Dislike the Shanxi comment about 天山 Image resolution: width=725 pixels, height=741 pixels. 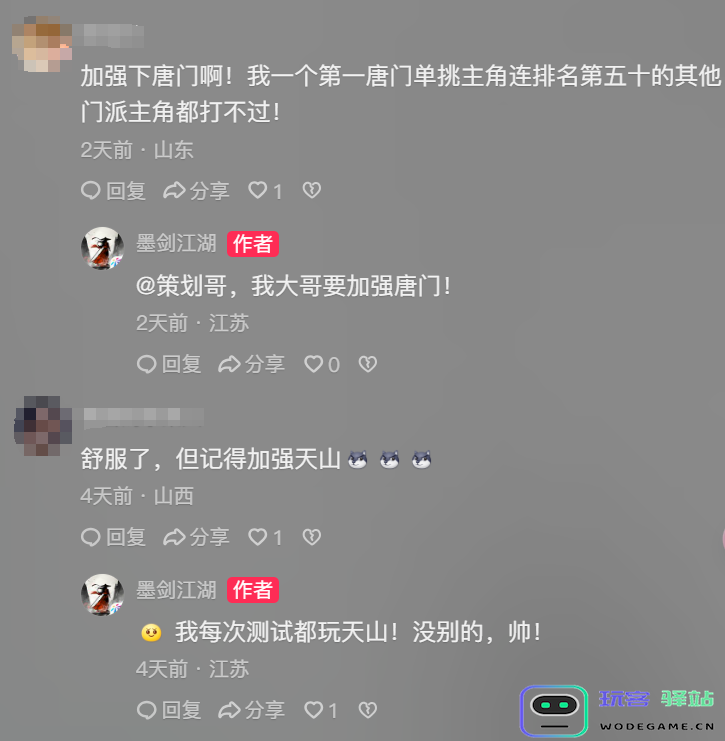click(x=312, y=537)
